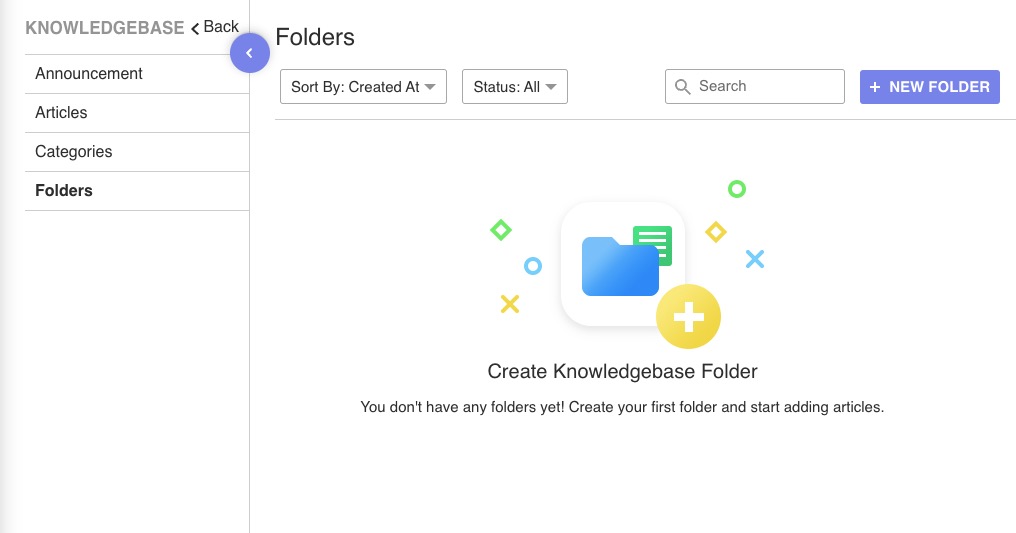Focus the Search input field
The height and width of the screenshot is (533, 1016).
(x=755, y=87)
